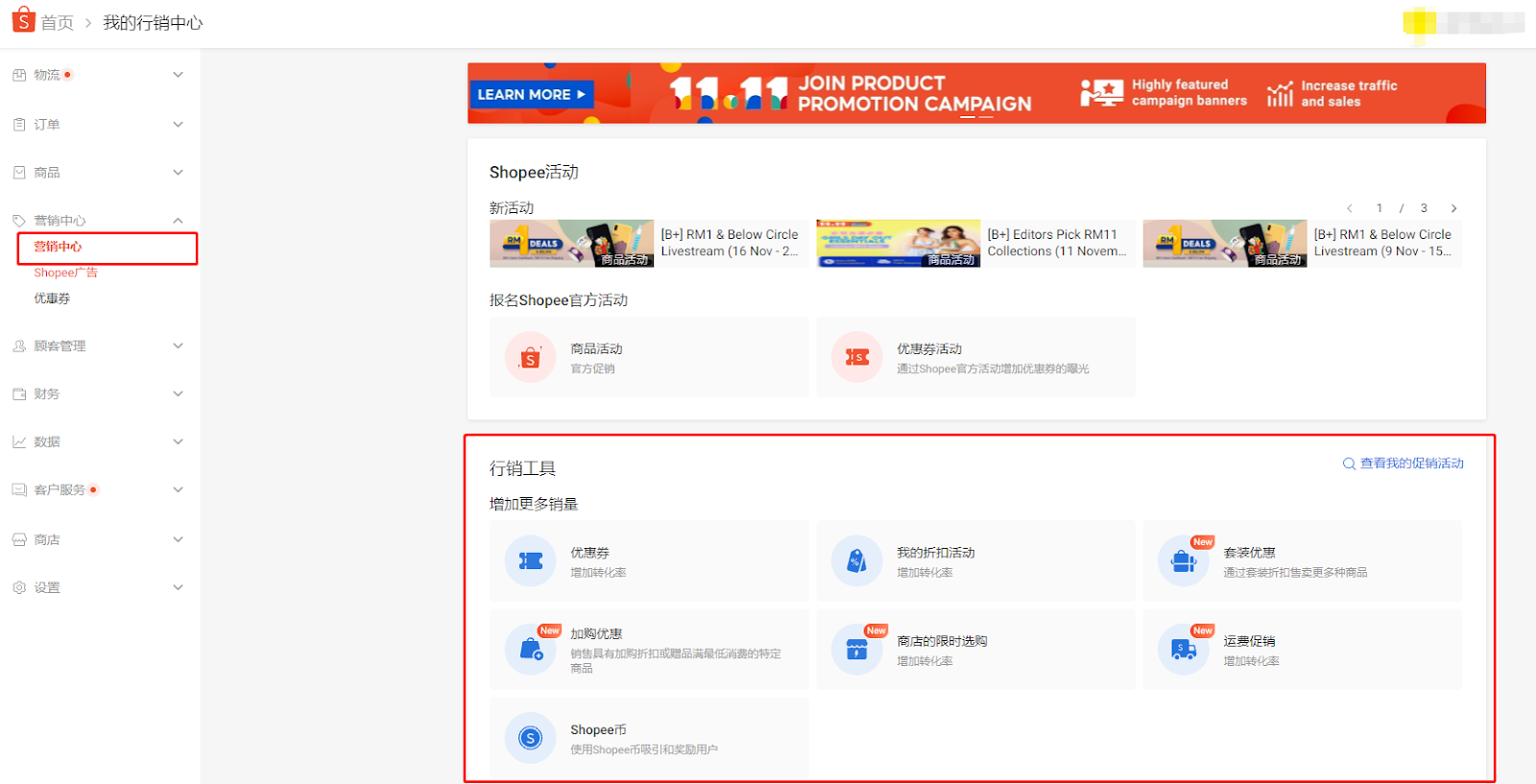Image resolution: width=1536 pixels, height=784 pixels.
Task: Expand the 设置 sidebar section chevron
Action: pyautogui.click(x=178, y=588)
